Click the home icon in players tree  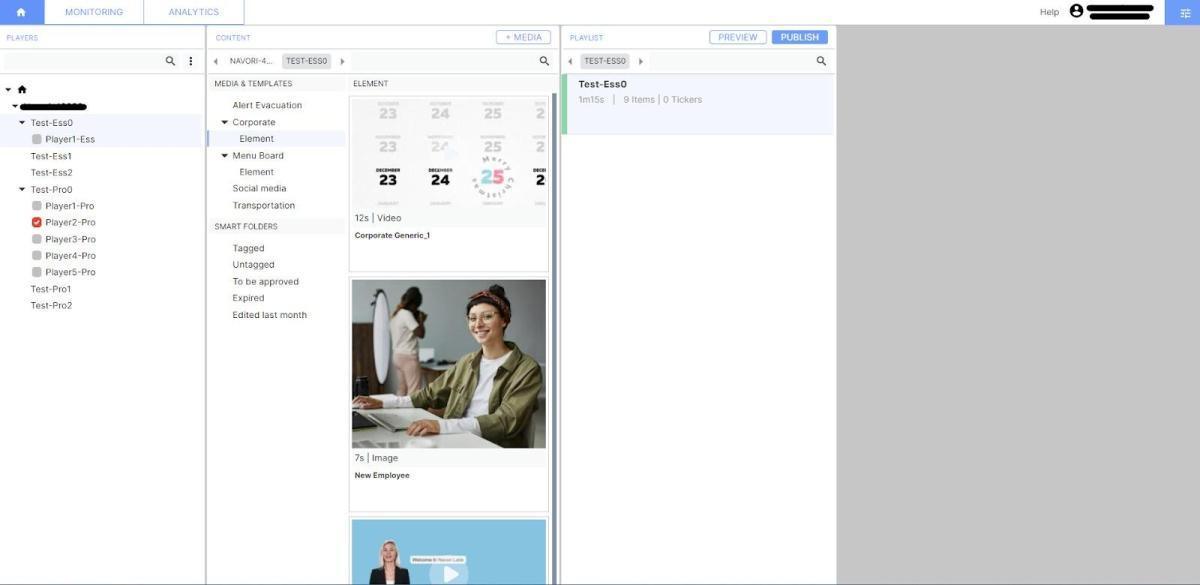pos(22,89)
